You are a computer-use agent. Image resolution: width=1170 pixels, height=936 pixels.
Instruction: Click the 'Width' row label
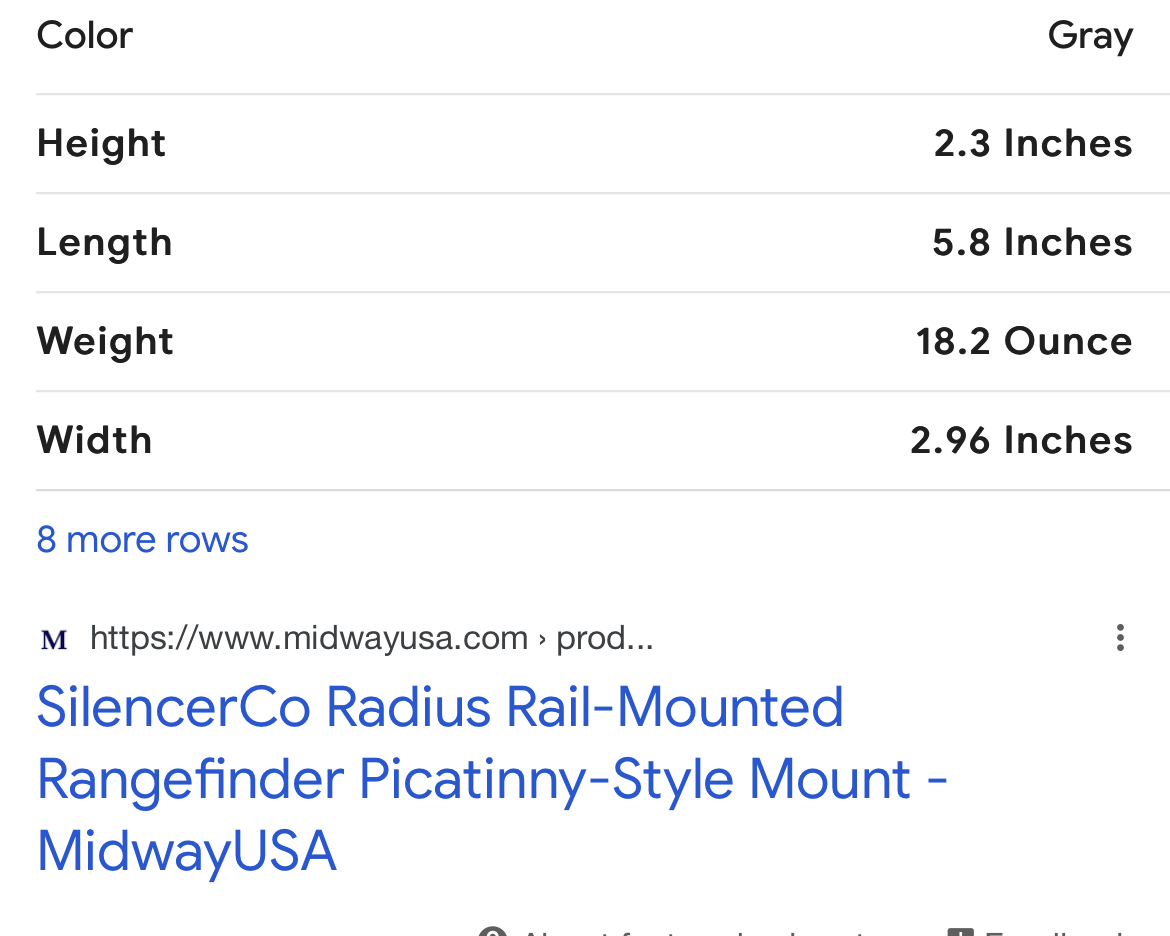point(95,440)
